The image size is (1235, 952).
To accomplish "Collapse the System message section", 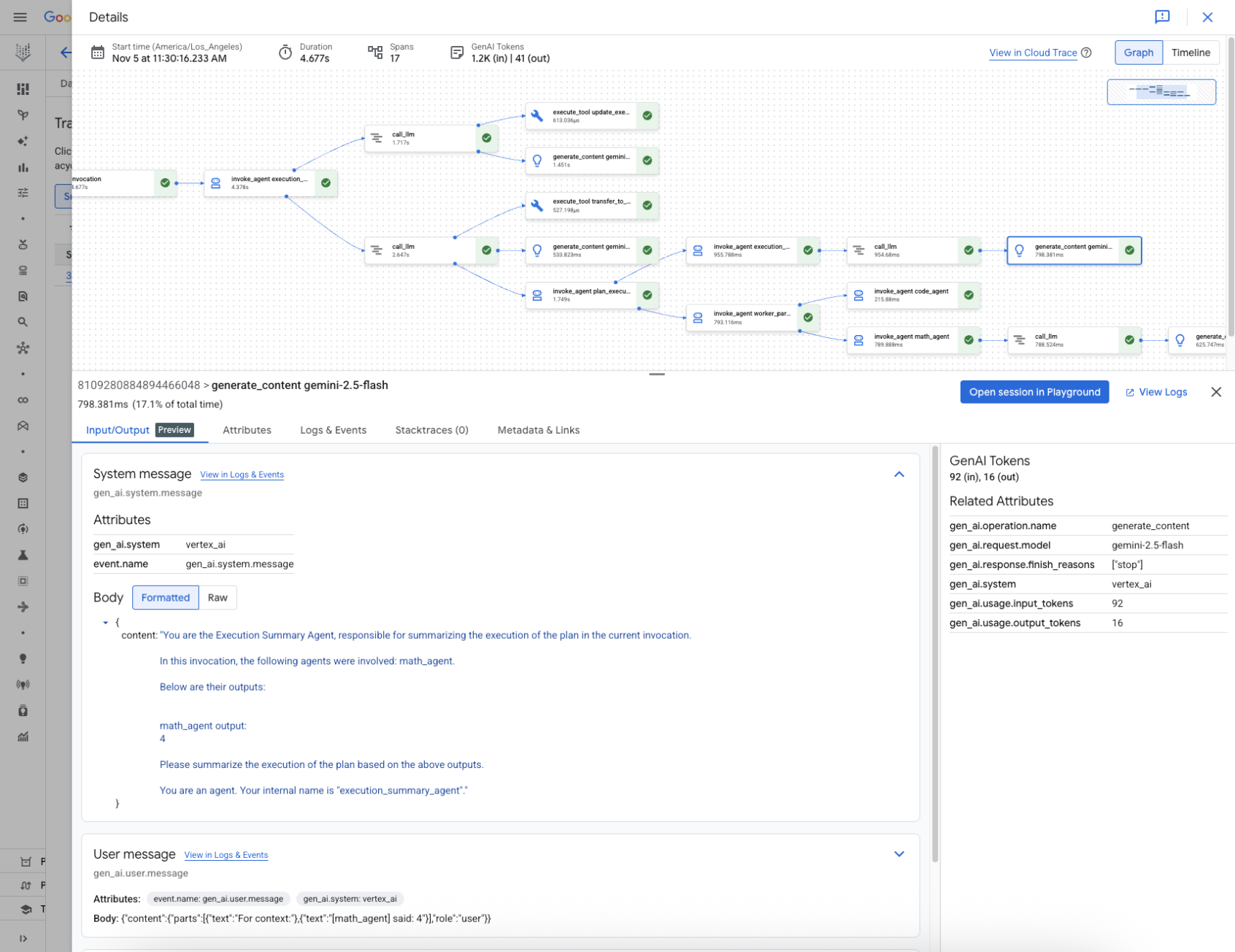I will [899, 475].
